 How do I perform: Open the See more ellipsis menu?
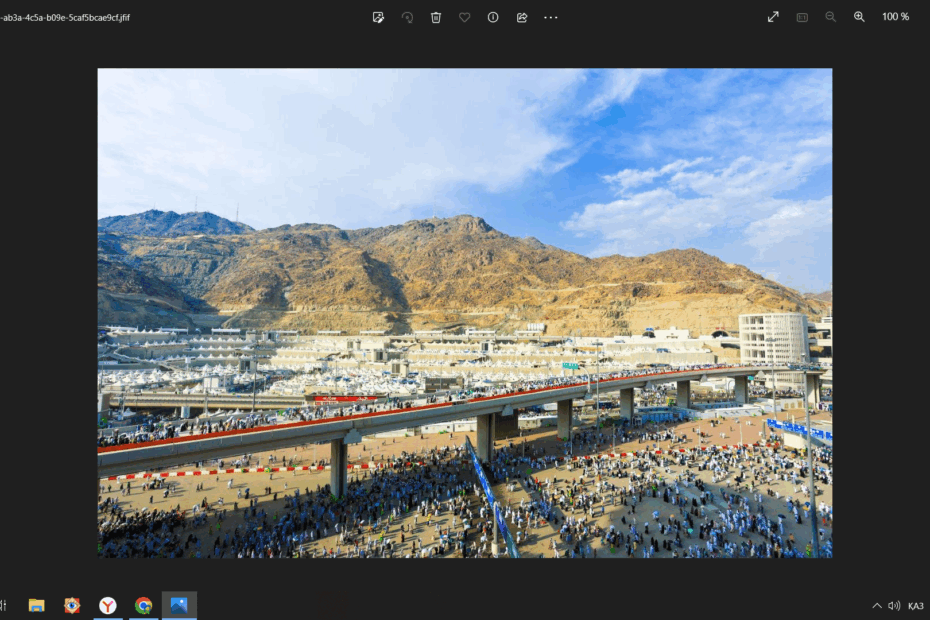pos(551,17)
